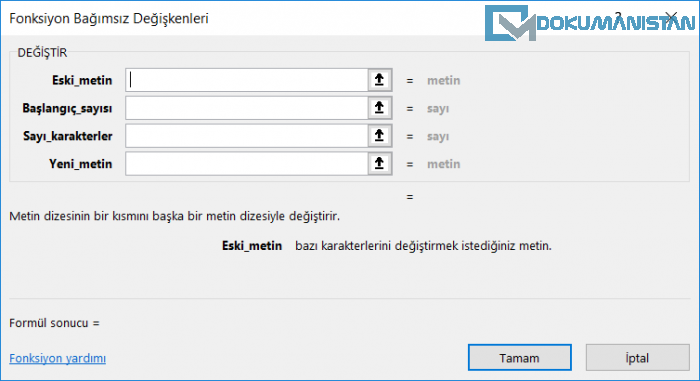Image resolution: width=700 pixels, height=381 pixels.
Task: Click the 'bazı karakterlerini değiştirmek istediğiniz metin.' text
Action: point(423,246)
